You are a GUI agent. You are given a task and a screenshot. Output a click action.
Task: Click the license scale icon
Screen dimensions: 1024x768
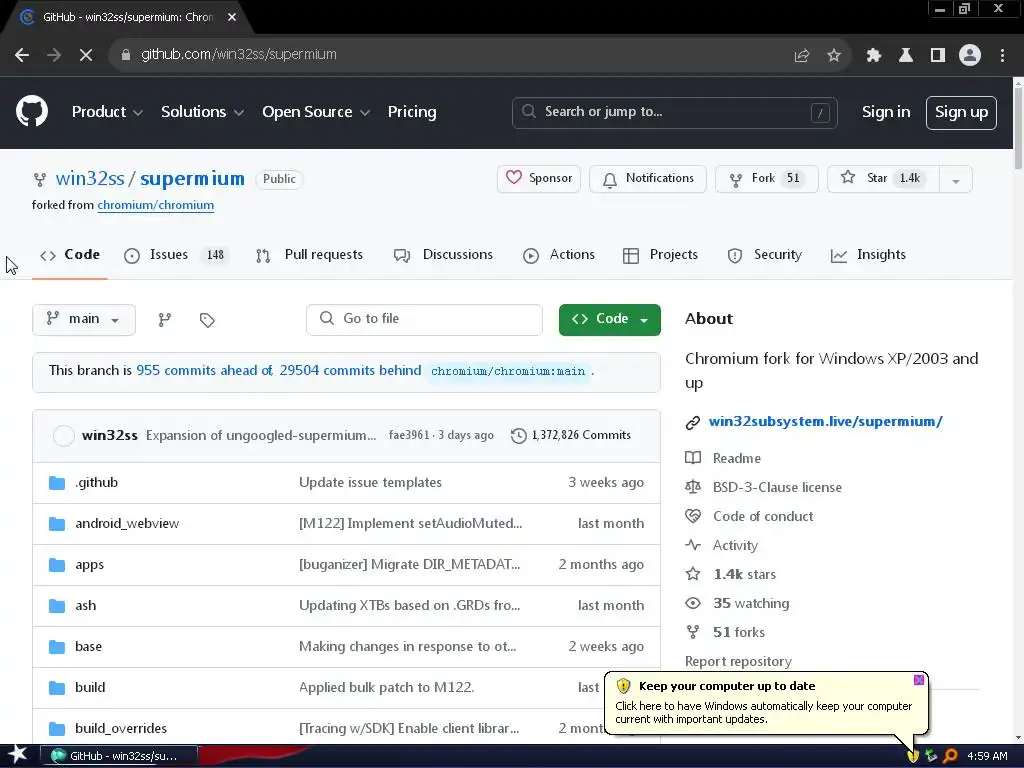[x=693, y=487]
